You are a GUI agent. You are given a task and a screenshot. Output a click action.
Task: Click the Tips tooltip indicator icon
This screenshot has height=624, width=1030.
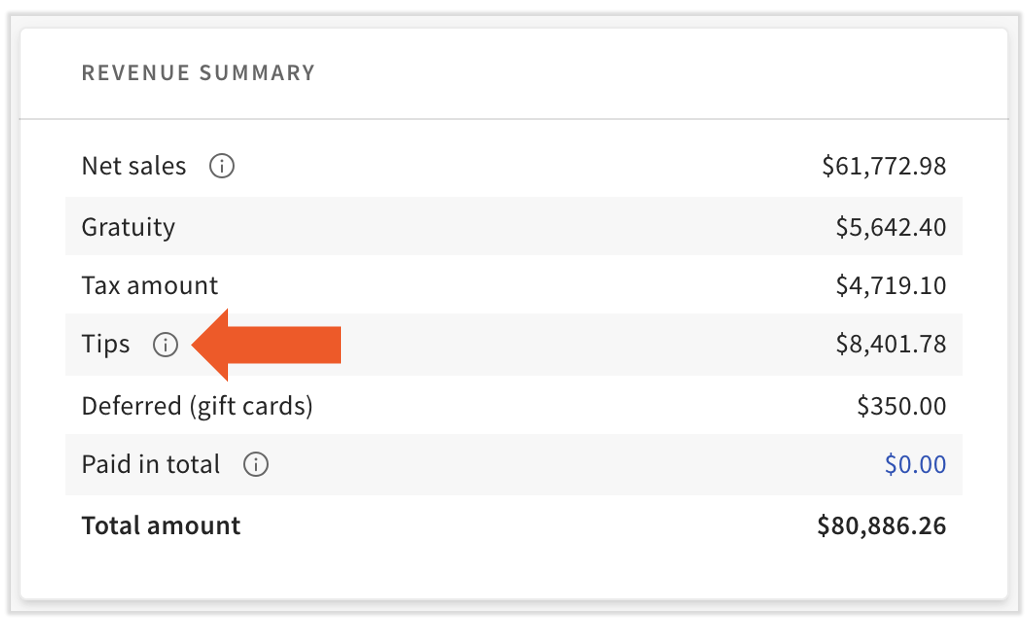tap(165, 344)
